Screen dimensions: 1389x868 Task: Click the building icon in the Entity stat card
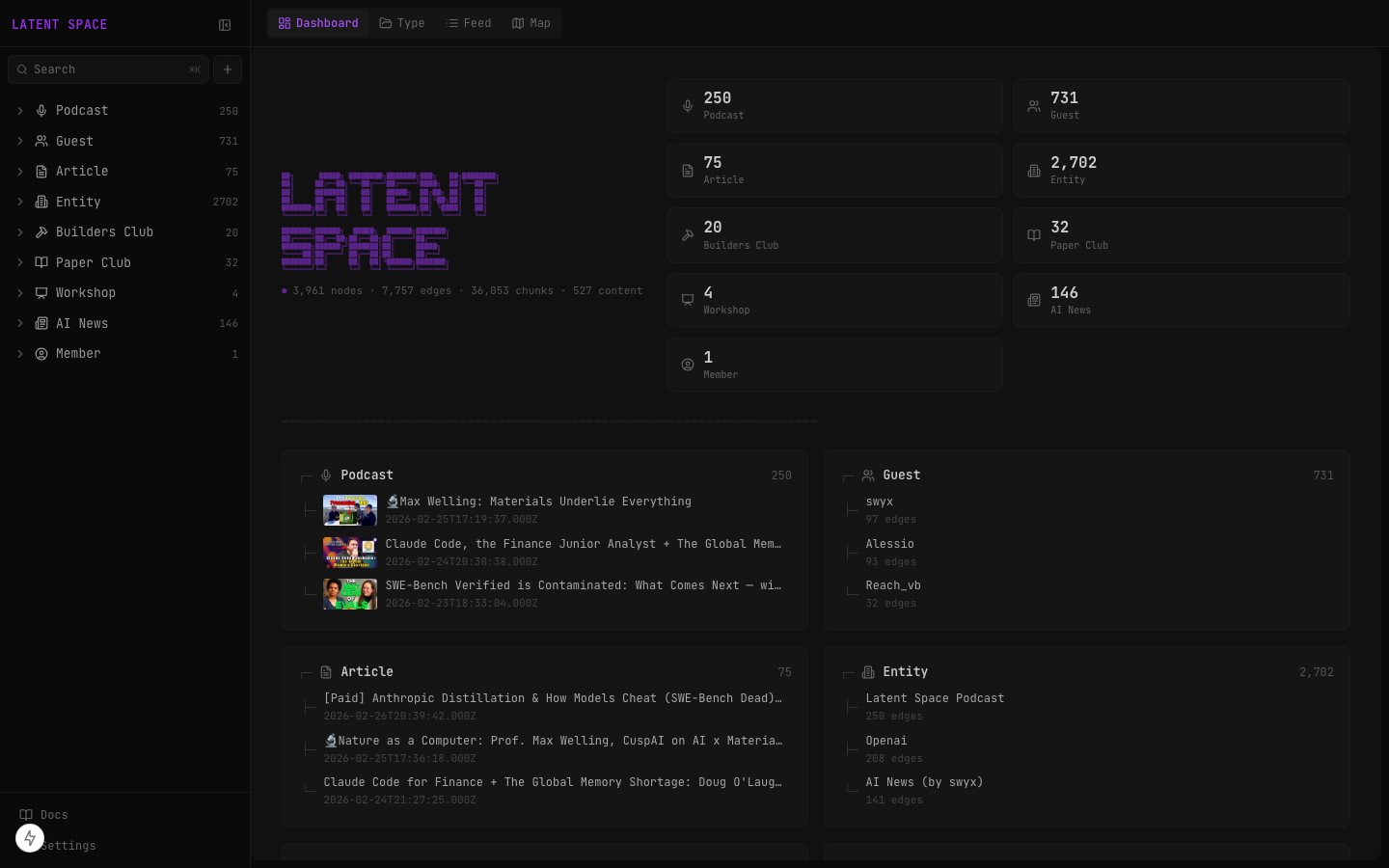1034,171
